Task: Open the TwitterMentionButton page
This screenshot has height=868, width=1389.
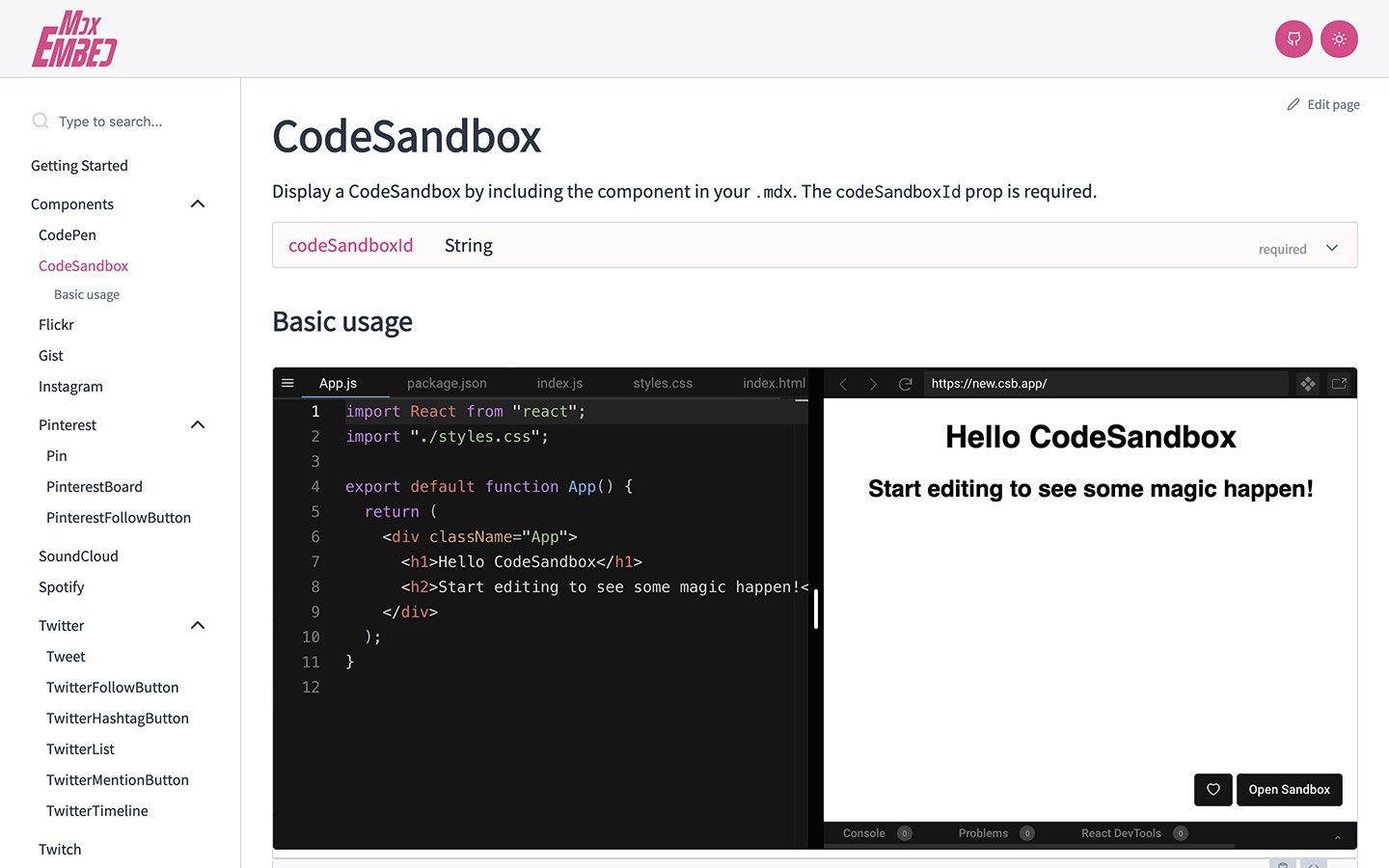Action: click(118, 780)
